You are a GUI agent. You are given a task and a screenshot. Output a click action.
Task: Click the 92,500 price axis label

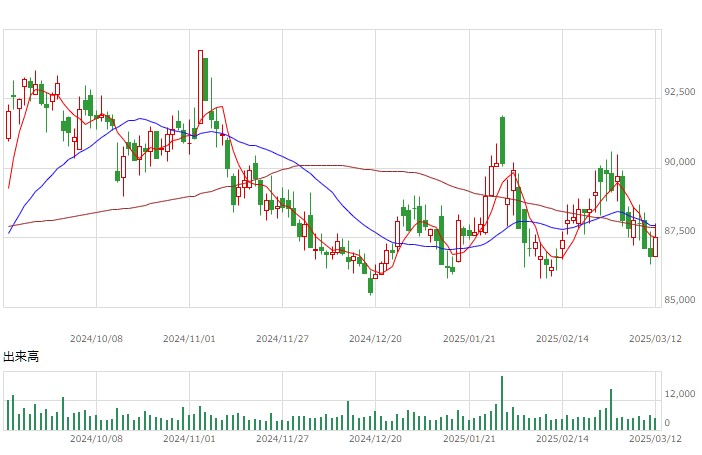click(680, 91)
